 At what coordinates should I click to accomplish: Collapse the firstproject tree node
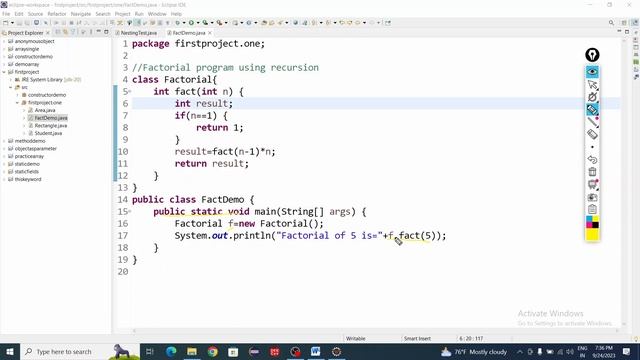coord(4,72)
